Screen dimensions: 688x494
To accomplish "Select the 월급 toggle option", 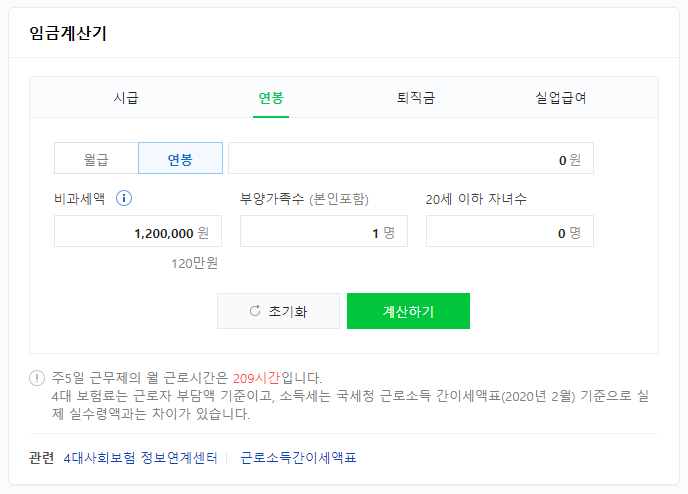I will coord(96,158).
